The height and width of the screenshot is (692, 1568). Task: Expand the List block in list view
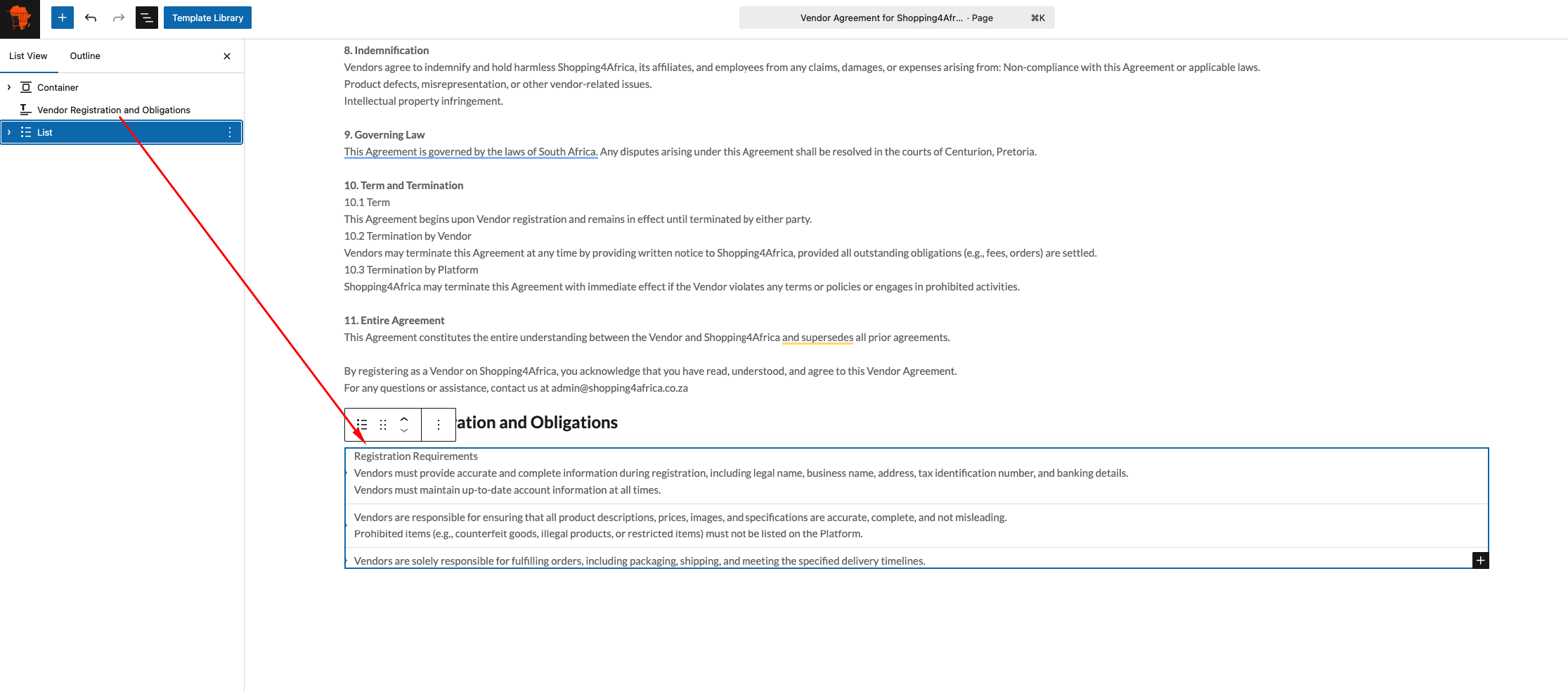(9, 132)
